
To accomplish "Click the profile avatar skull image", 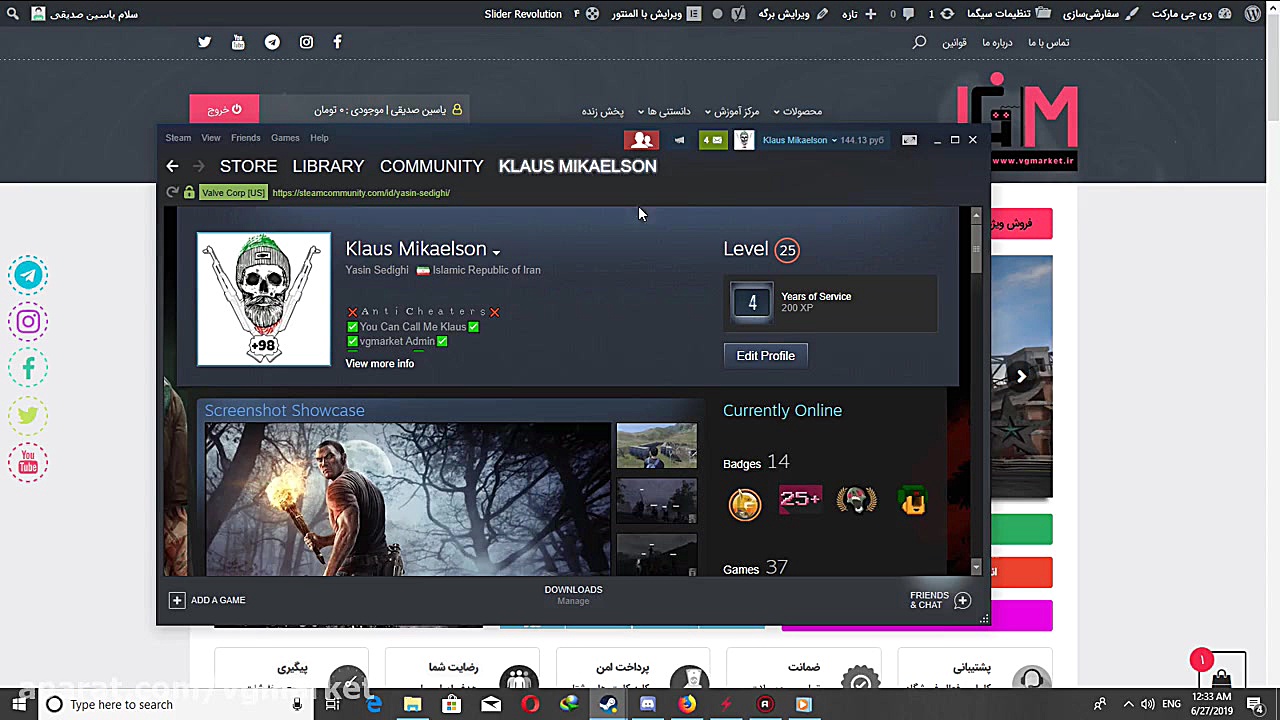I will click(x=264, y=300).
